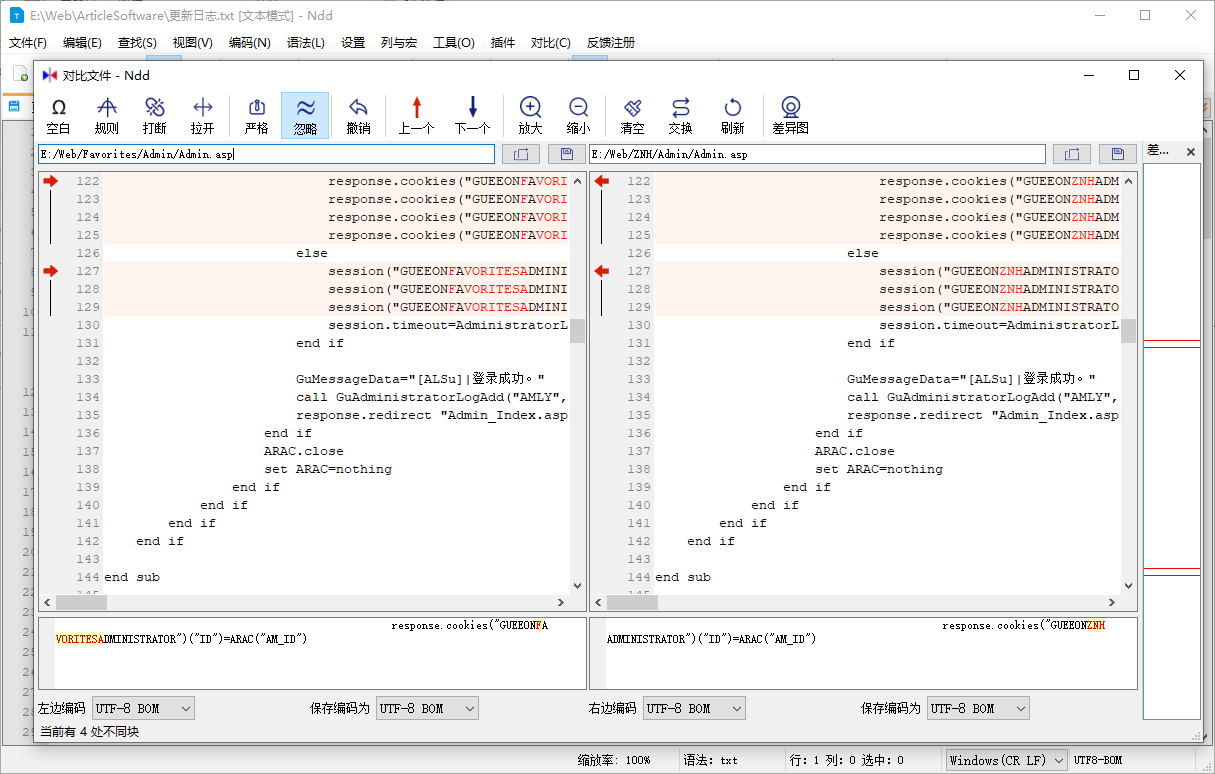Open the 对比(C) menu

pos(550,43)
